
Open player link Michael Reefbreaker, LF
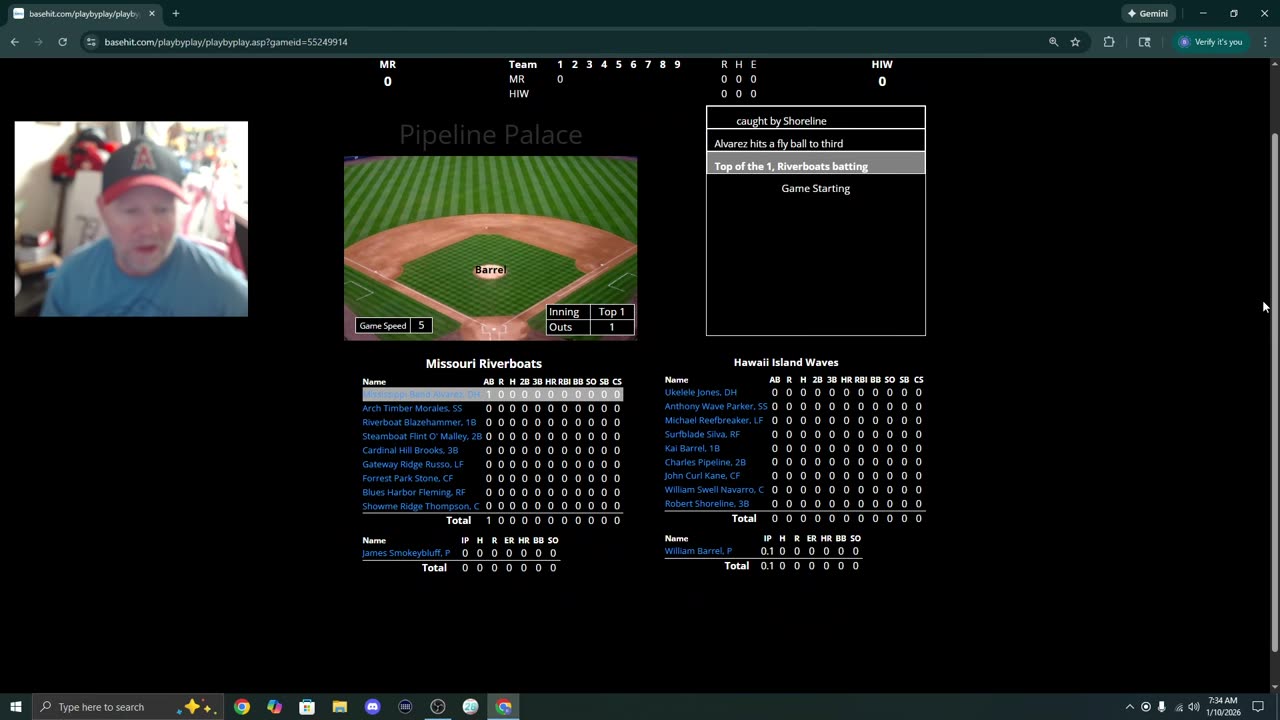(x=714, y=420)
